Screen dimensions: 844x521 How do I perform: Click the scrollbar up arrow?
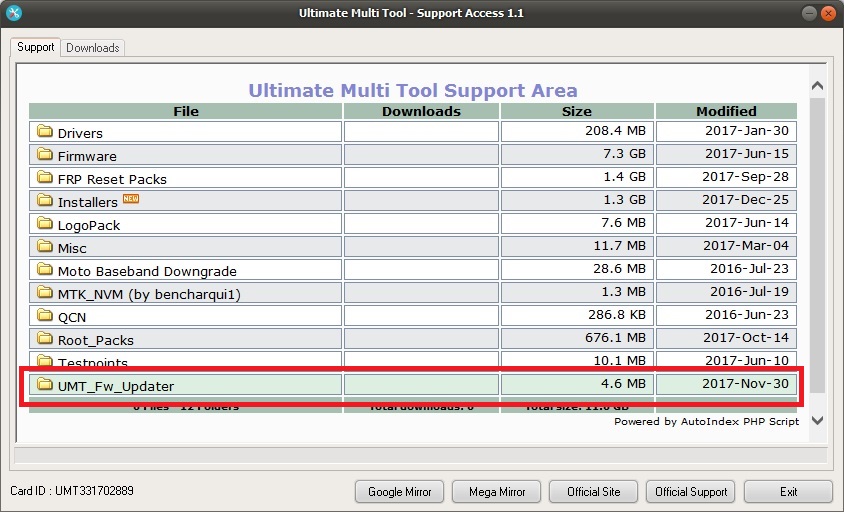pos(818,86)
